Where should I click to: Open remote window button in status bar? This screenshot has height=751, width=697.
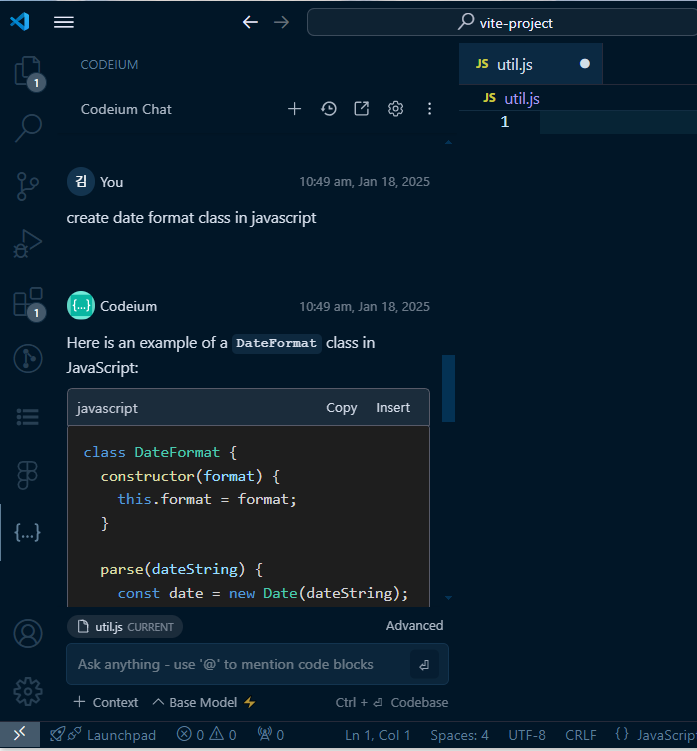click(x=20, y=734)
